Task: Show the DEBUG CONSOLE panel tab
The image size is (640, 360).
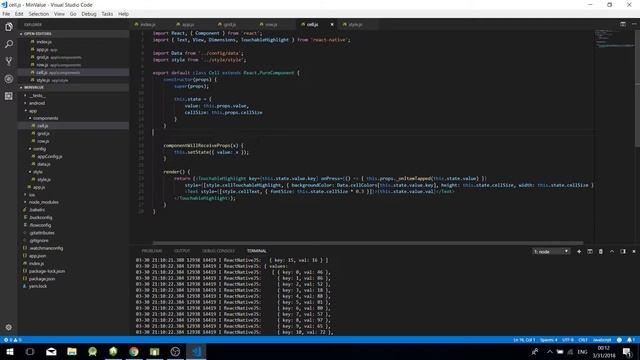Action: 218,251
